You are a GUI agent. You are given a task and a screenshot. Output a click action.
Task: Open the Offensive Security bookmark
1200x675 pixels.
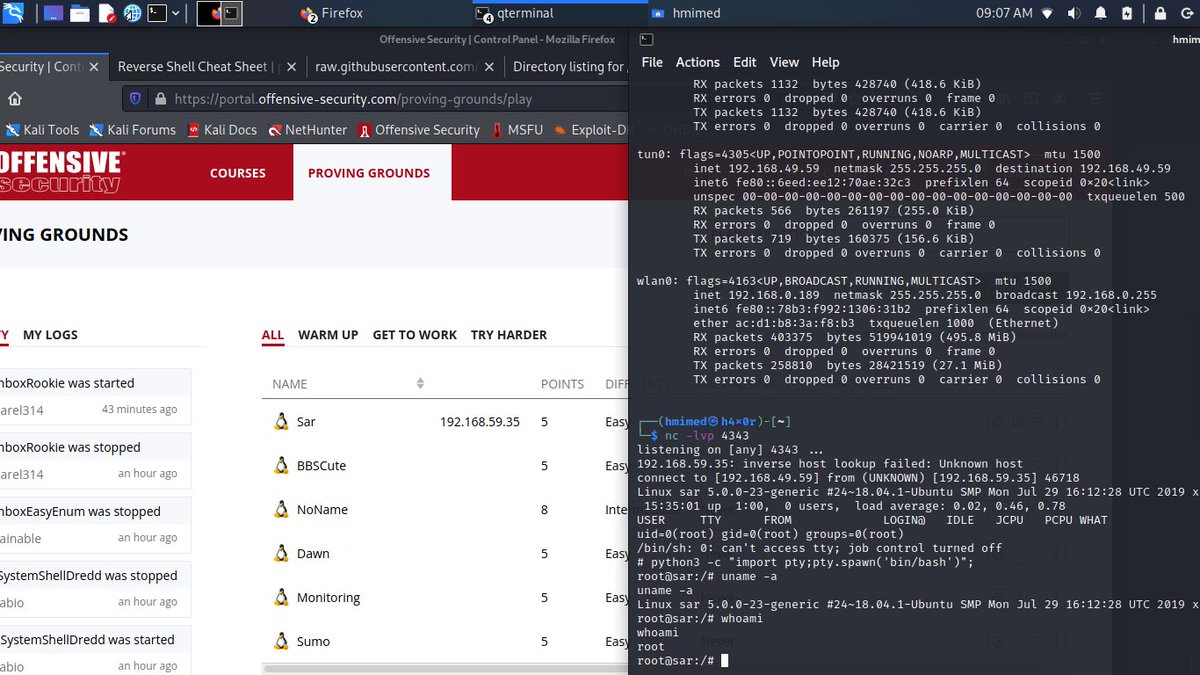pyautogui.click(x=419, y=130)
